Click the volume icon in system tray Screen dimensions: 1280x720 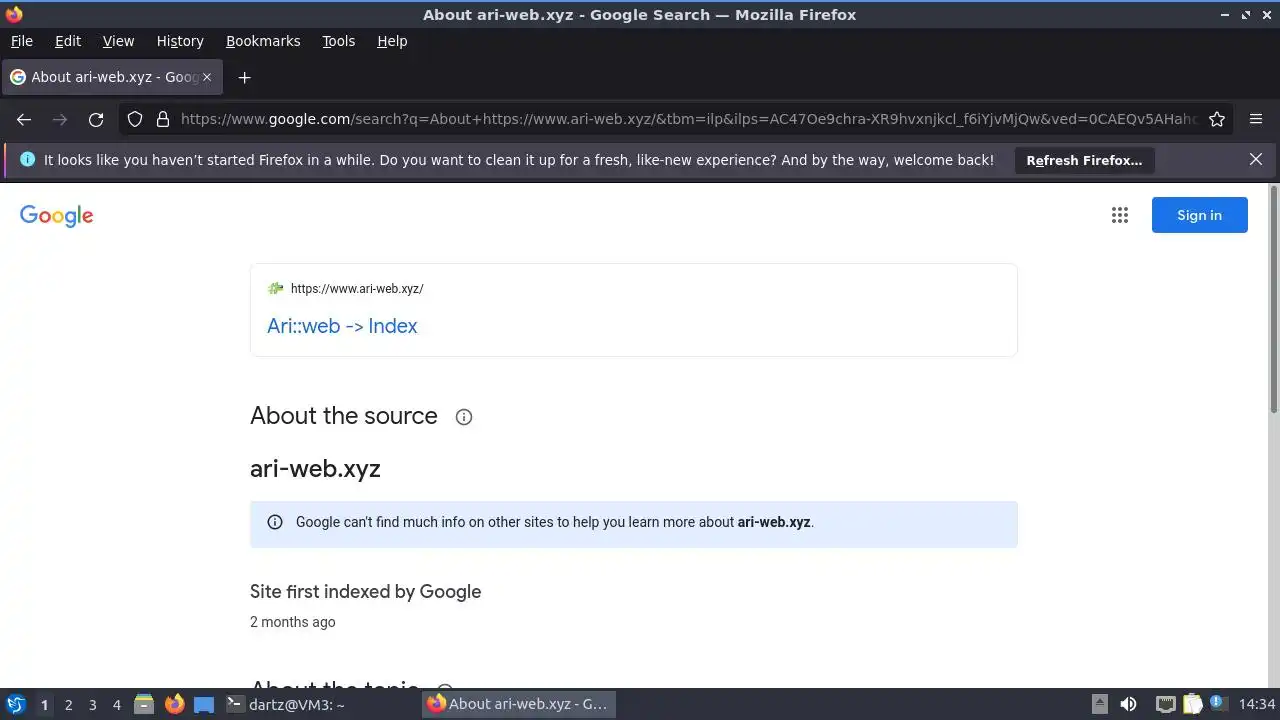1129,704
